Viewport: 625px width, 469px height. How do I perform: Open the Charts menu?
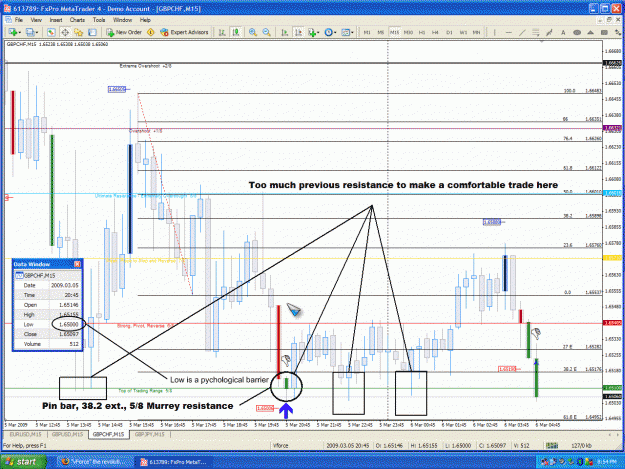(x=77, y=20)
